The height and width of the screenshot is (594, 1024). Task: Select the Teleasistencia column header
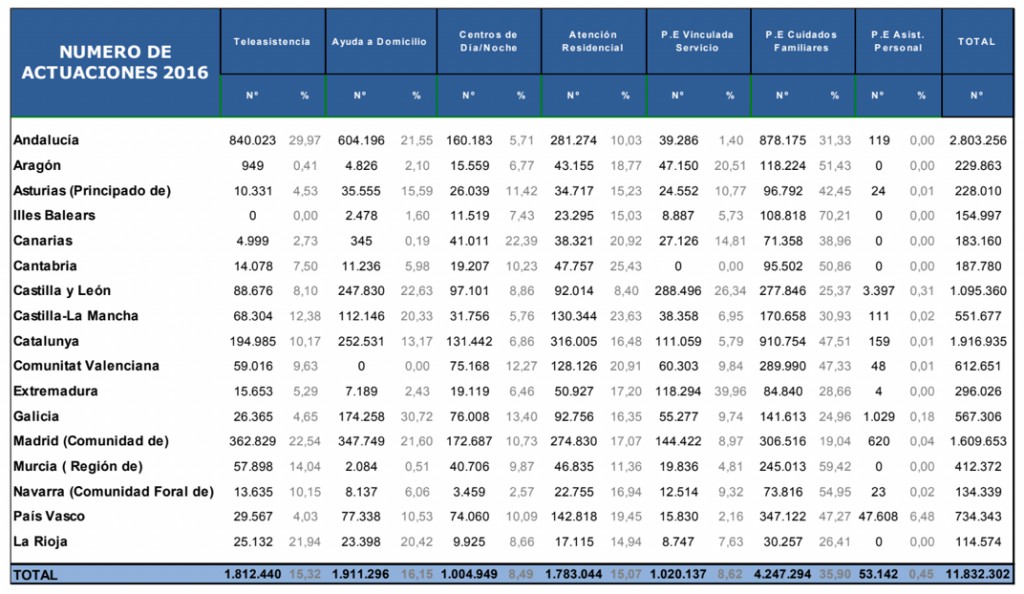(x=272, y=42)
